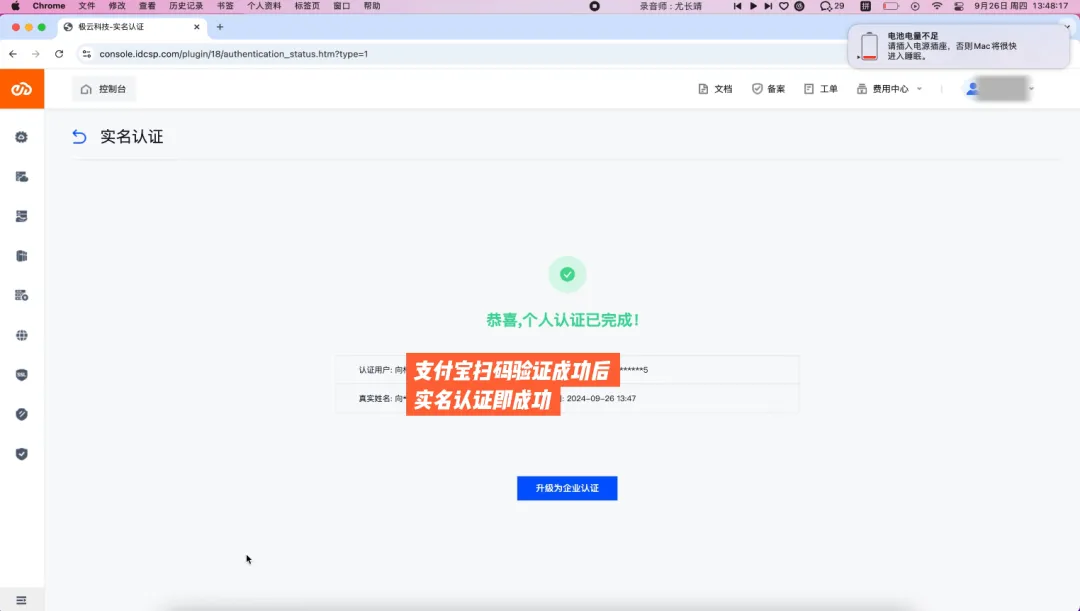This screenshot has width=1080, height=611.
Task: Open the server stack sidebar icon
Action: pos(21,216)
